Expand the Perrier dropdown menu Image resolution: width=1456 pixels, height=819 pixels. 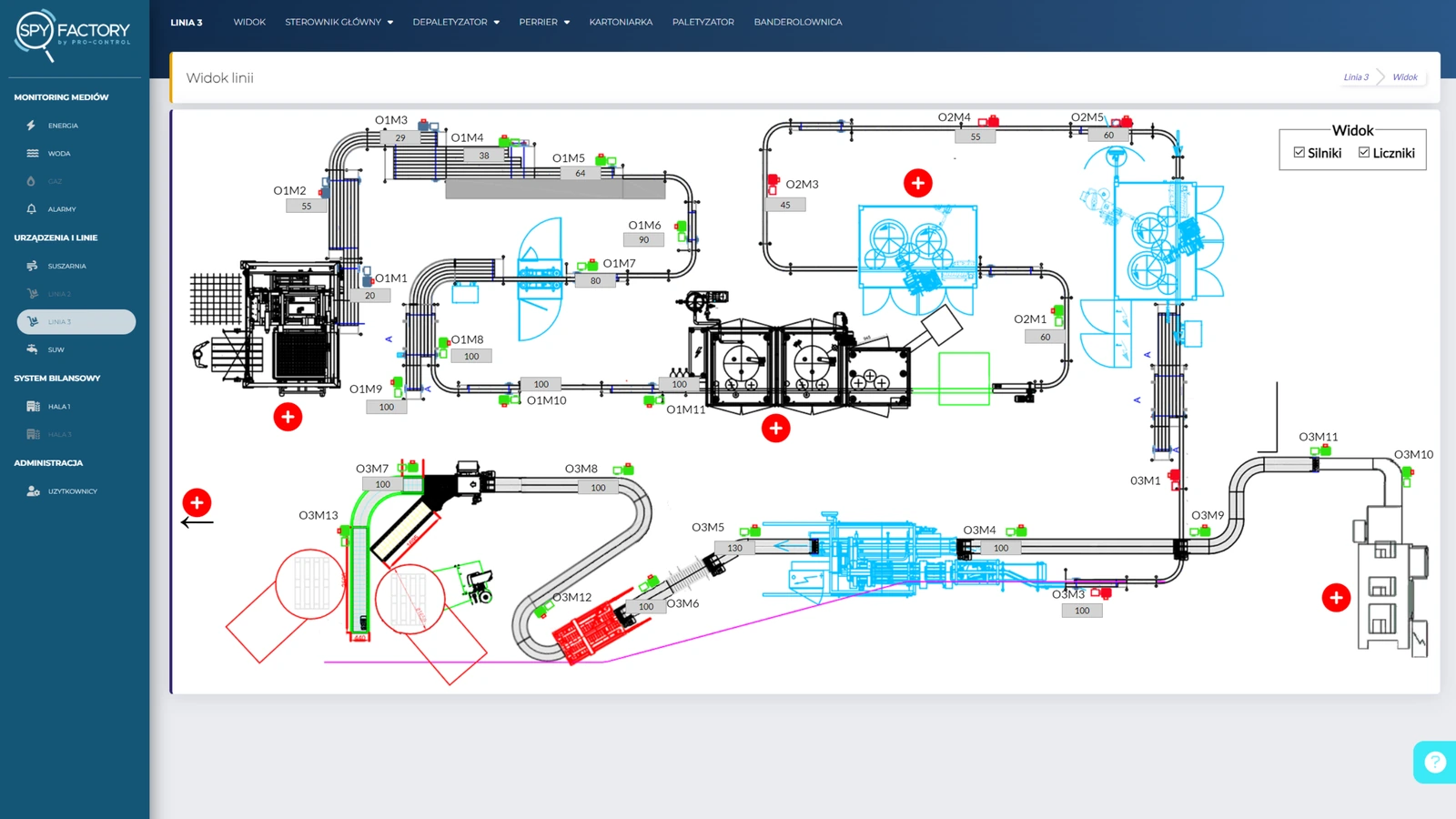click(x=544, y=22)
